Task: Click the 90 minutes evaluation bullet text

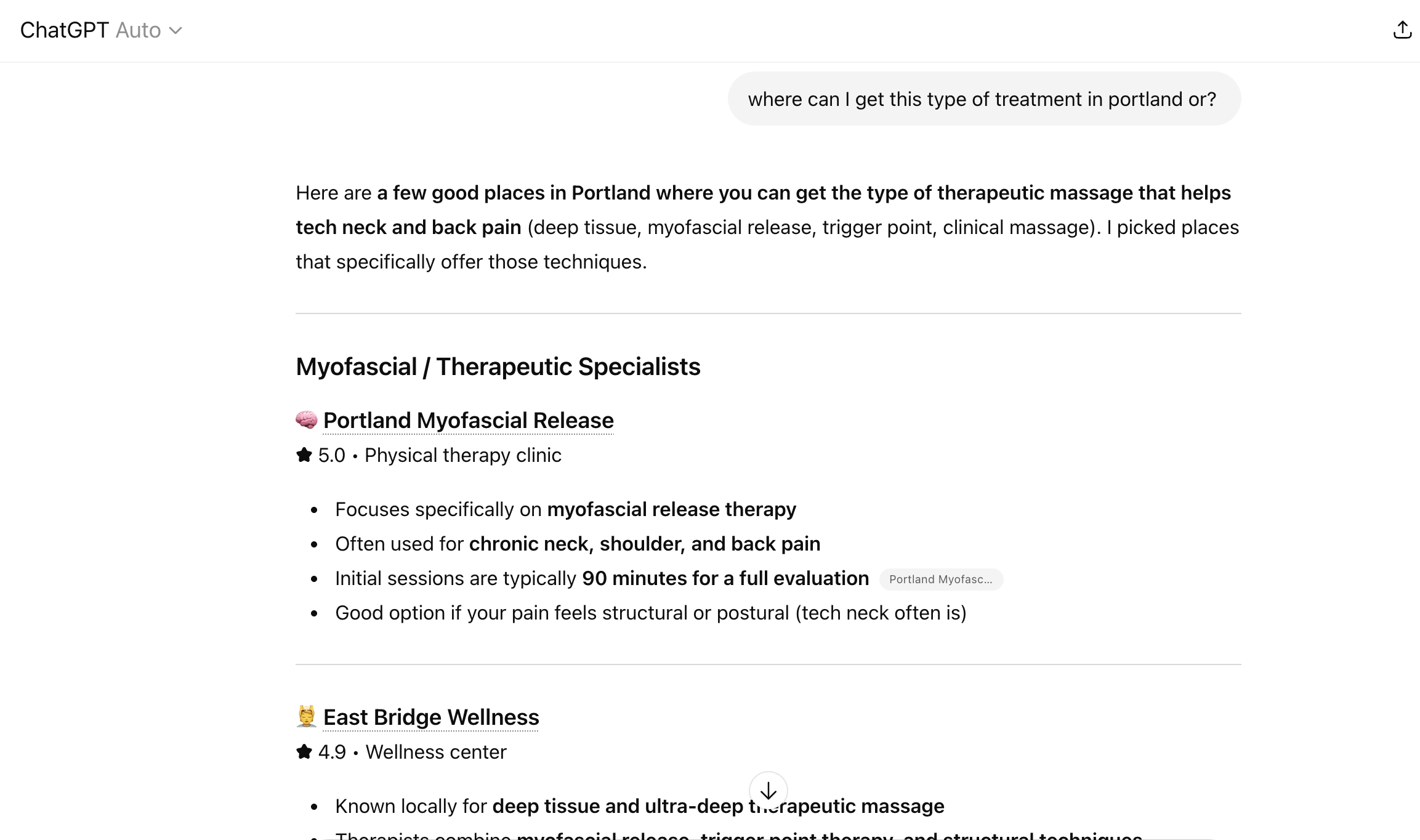Action: click(602, 578)
